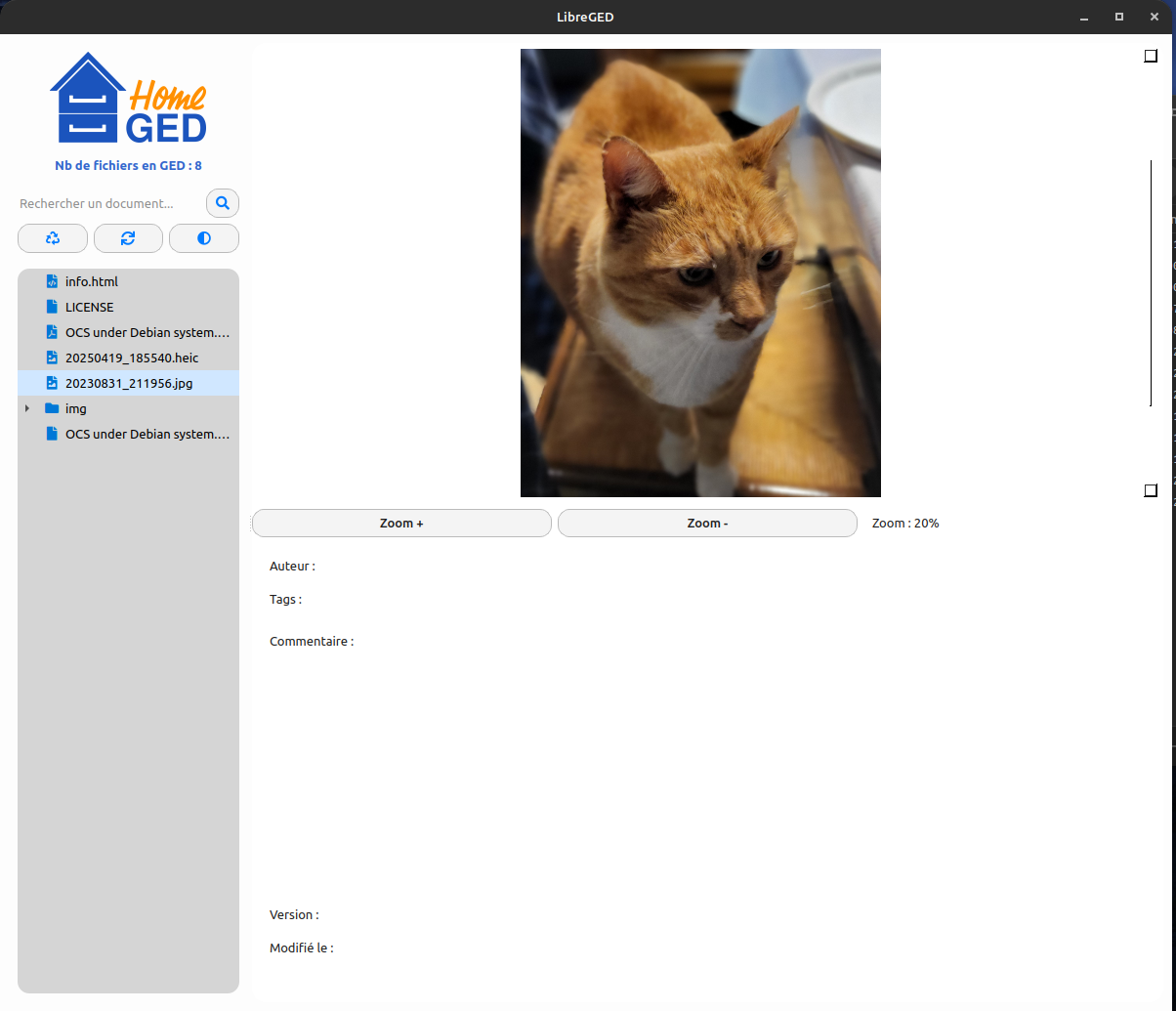Screen dimensions: 1176x1011
Task: Click the Zoom - button
Action: coord(707,524)
